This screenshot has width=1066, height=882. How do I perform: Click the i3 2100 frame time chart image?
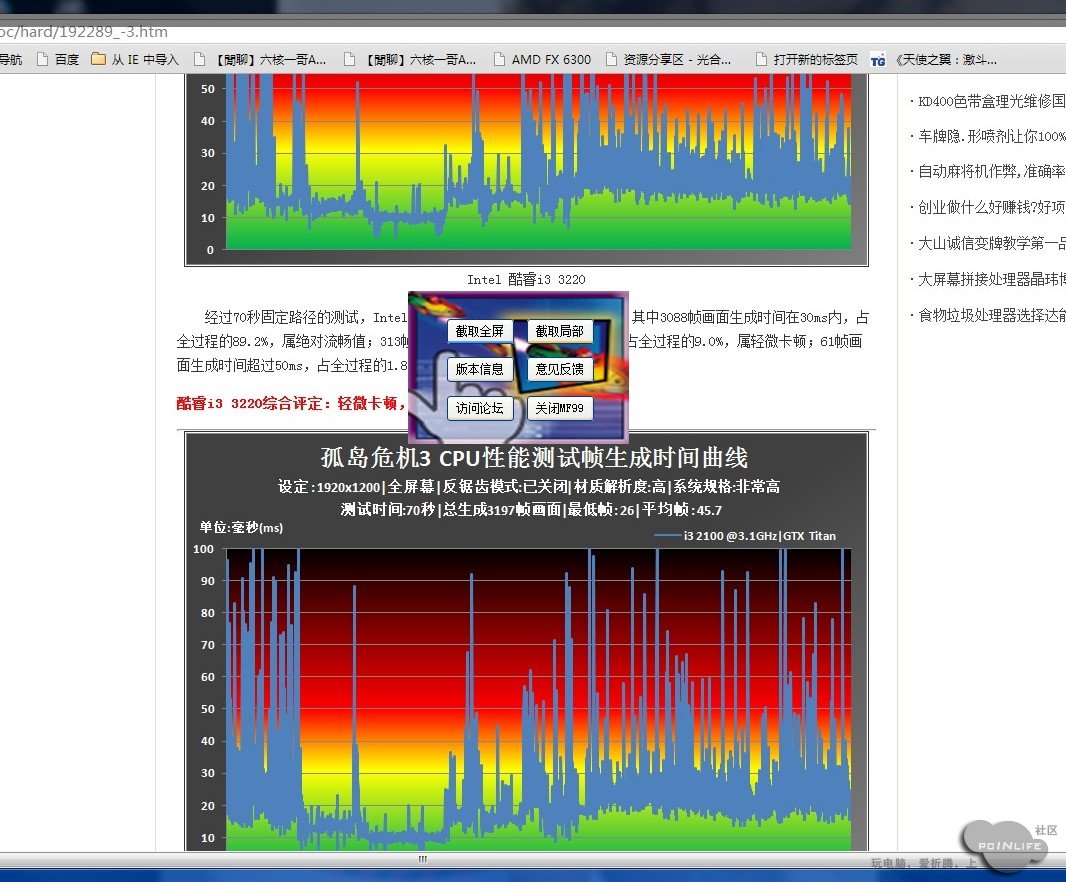(527, 641)
